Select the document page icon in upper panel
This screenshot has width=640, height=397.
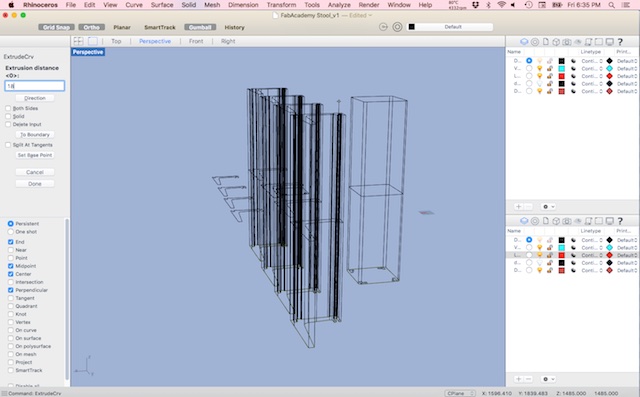[545, 42]
